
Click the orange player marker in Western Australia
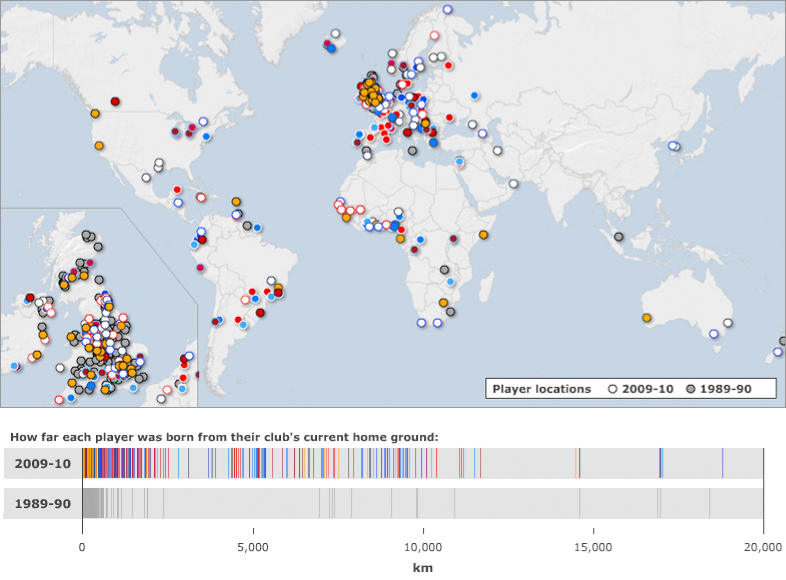[646, 318]
